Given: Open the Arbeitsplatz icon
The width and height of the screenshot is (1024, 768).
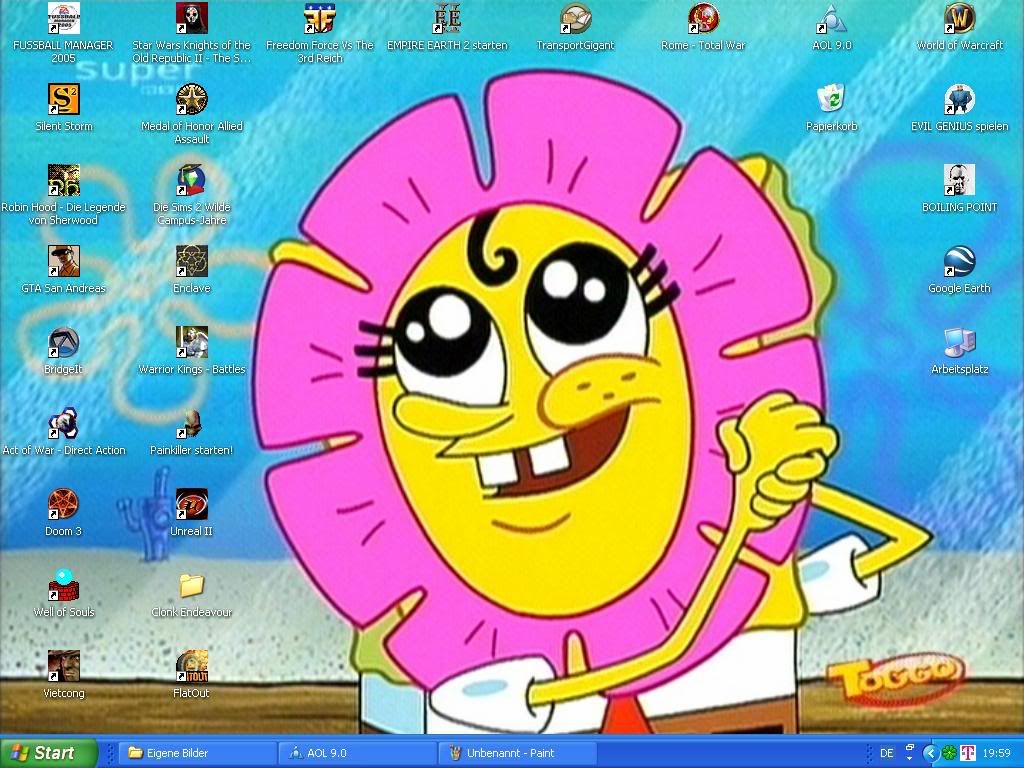Looking at the screenshot, I should point(959,342).
